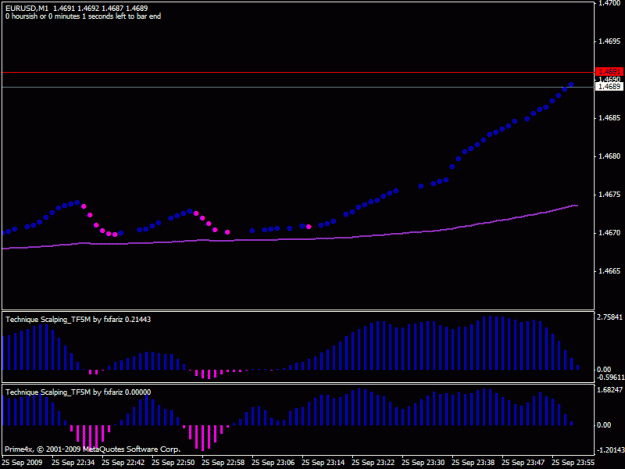Click the 25 Sep 22:58 time label
This screenshot has height=469, width=625.
223,463
